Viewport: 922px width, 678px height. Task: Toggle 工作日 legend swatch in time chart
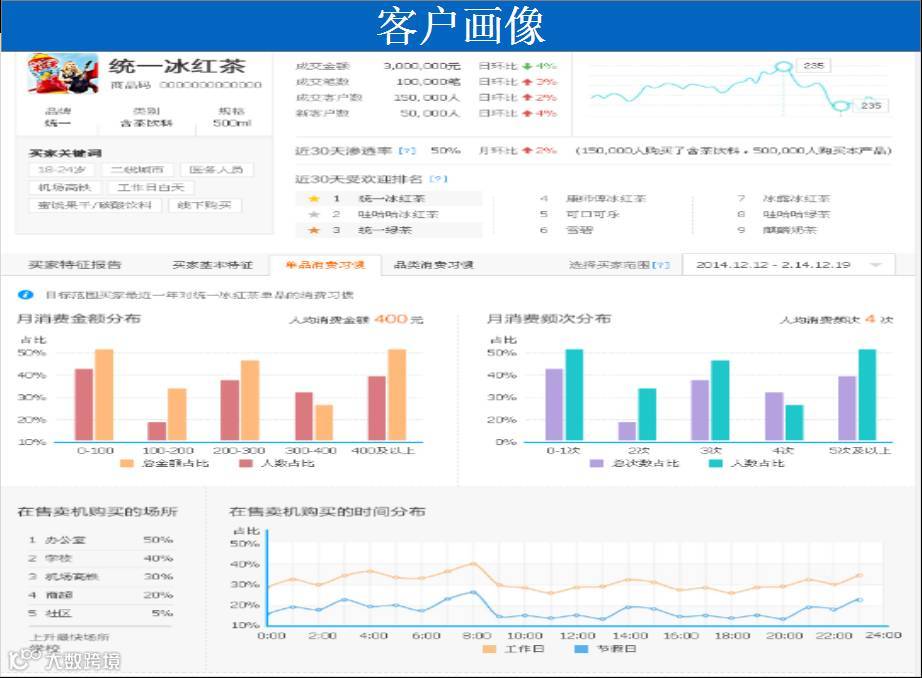[x=489, y=649]
